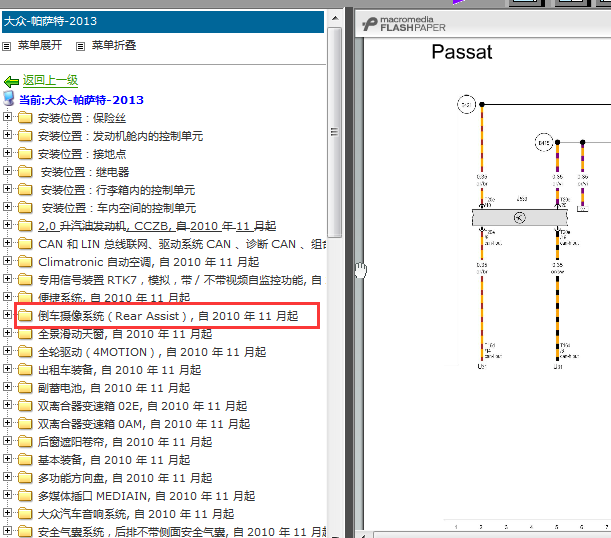Open 便捷系统, 自 2010 年 11 月起

coord(114,298)
